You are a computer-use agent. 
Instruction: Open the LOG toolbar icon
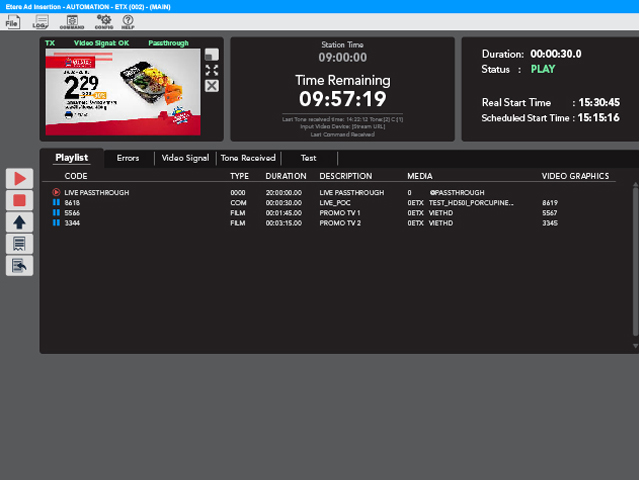tap(40, 22)
